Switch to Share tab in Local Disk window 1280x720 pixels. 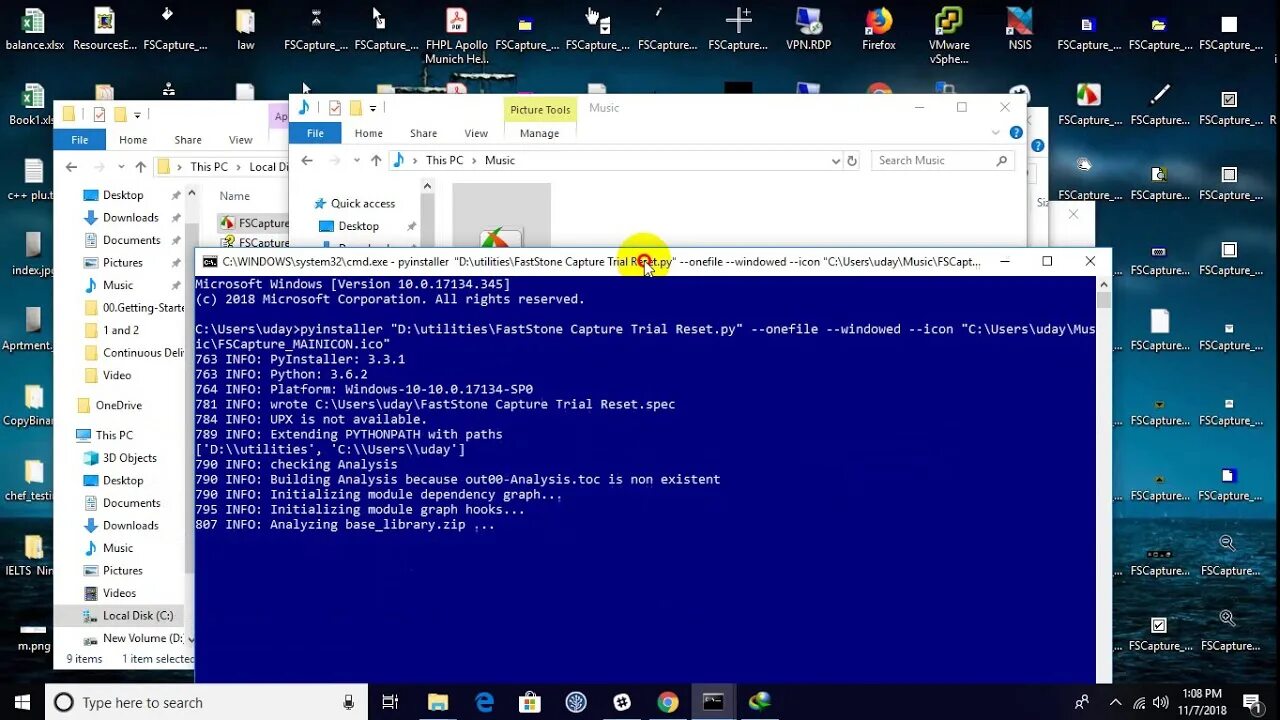(x=188, y=140)
